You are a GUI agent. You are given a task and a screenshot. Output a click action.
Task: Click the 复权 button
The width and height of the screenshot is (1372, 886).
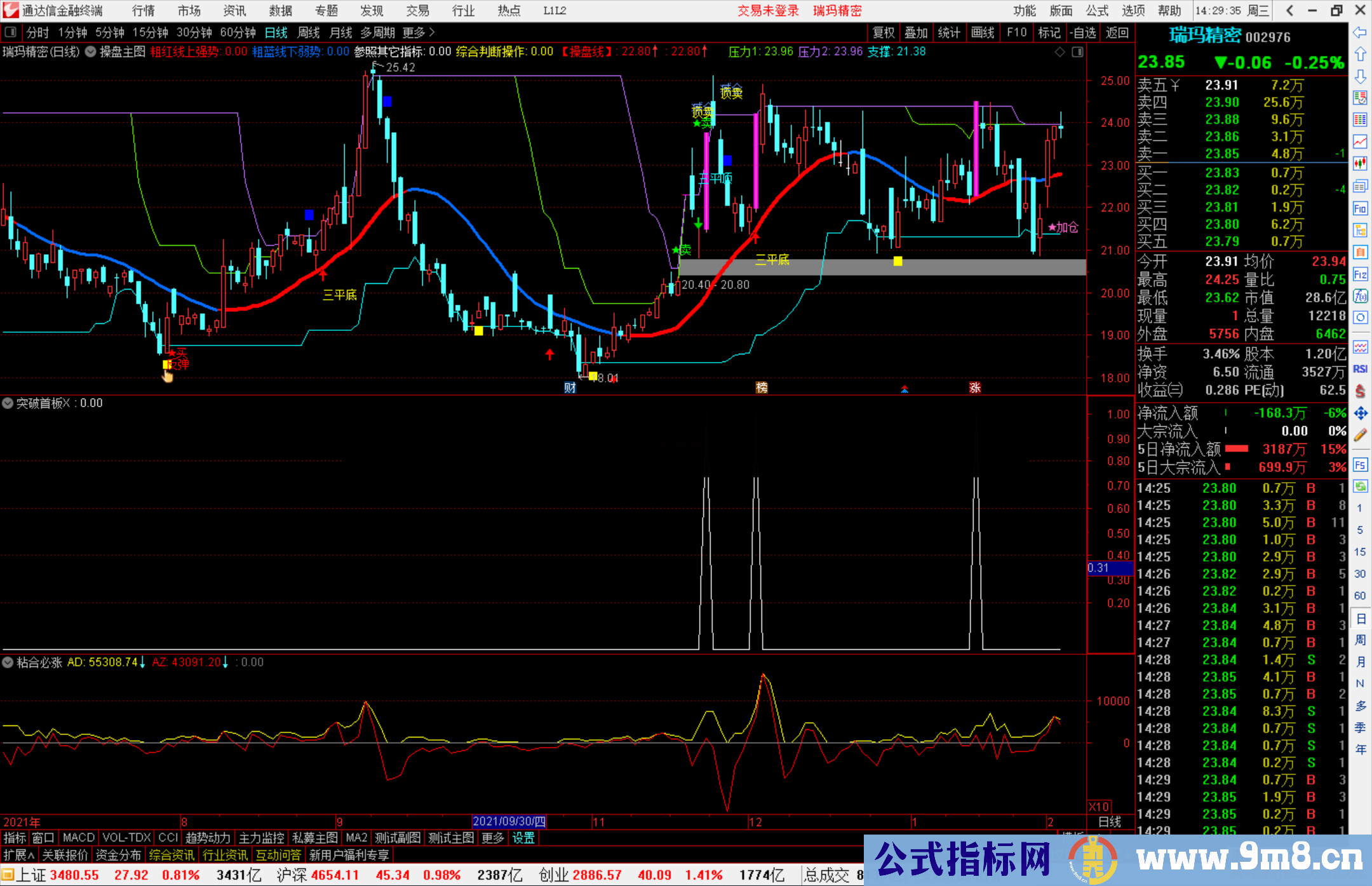click(x=883, y=32)
